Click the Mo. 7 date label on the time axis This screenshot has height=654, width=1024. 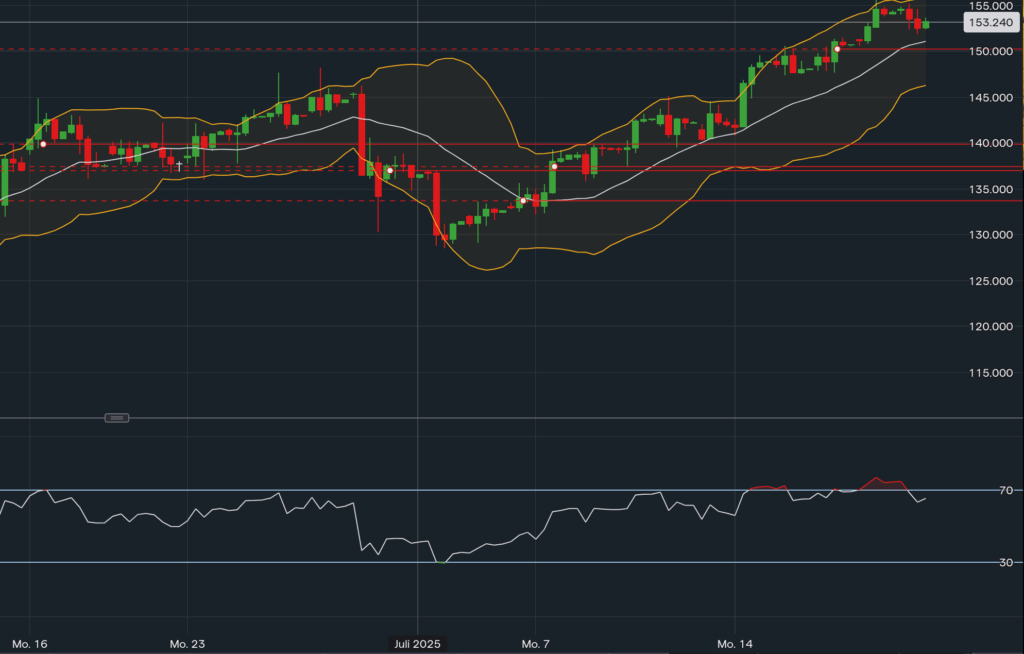[536, 643]
